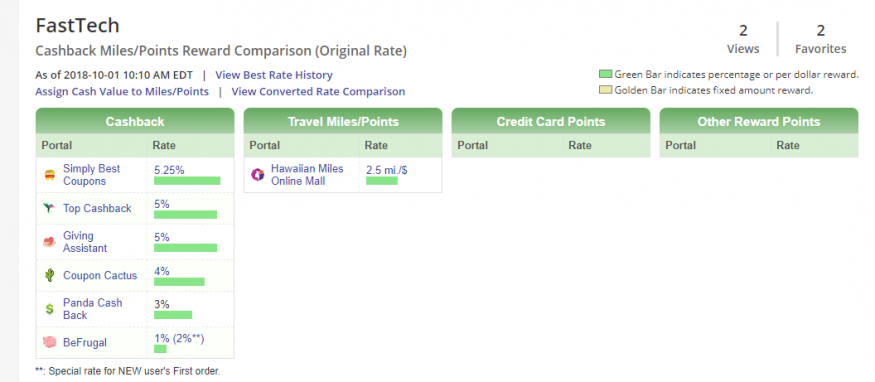Open Assign Cash Value to Miles/Points link
Screen dimensions: 875x382
(122, 91)
